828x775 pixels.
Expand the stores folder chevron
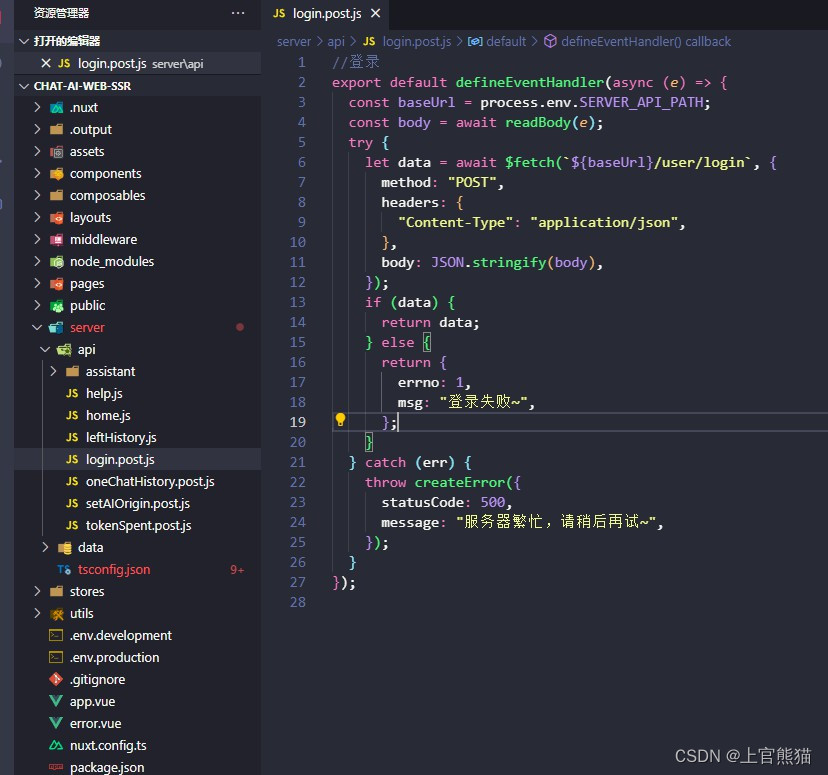click(37, 591)
